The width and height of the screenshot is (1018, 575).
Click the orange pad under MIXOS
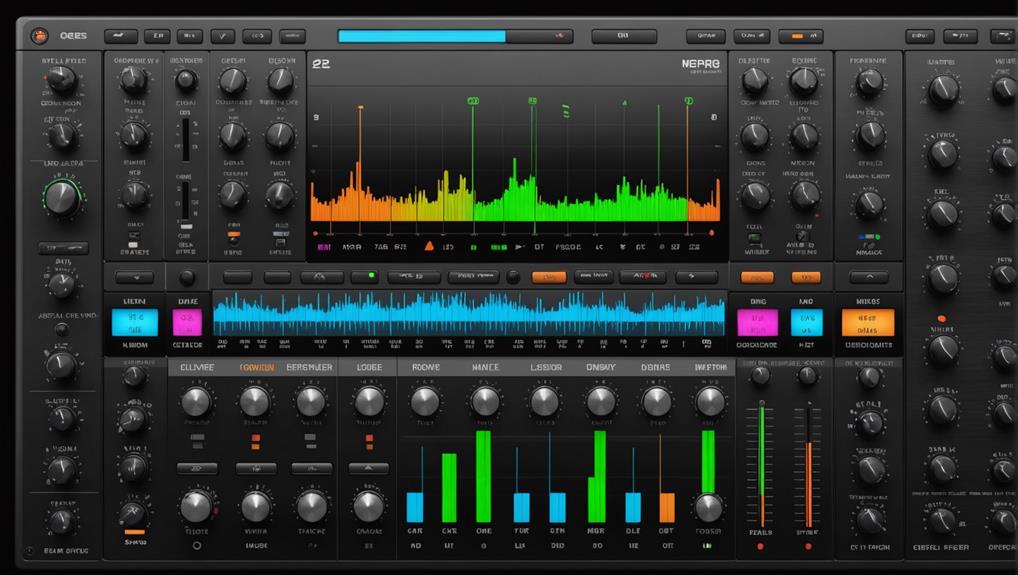click(x=868, y=323)
